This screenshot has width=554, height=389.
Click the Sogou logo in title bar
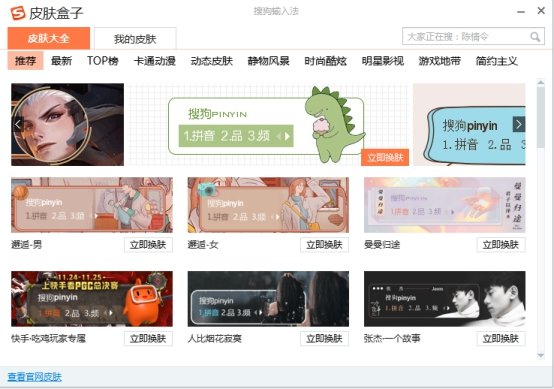tap(18, 13)
